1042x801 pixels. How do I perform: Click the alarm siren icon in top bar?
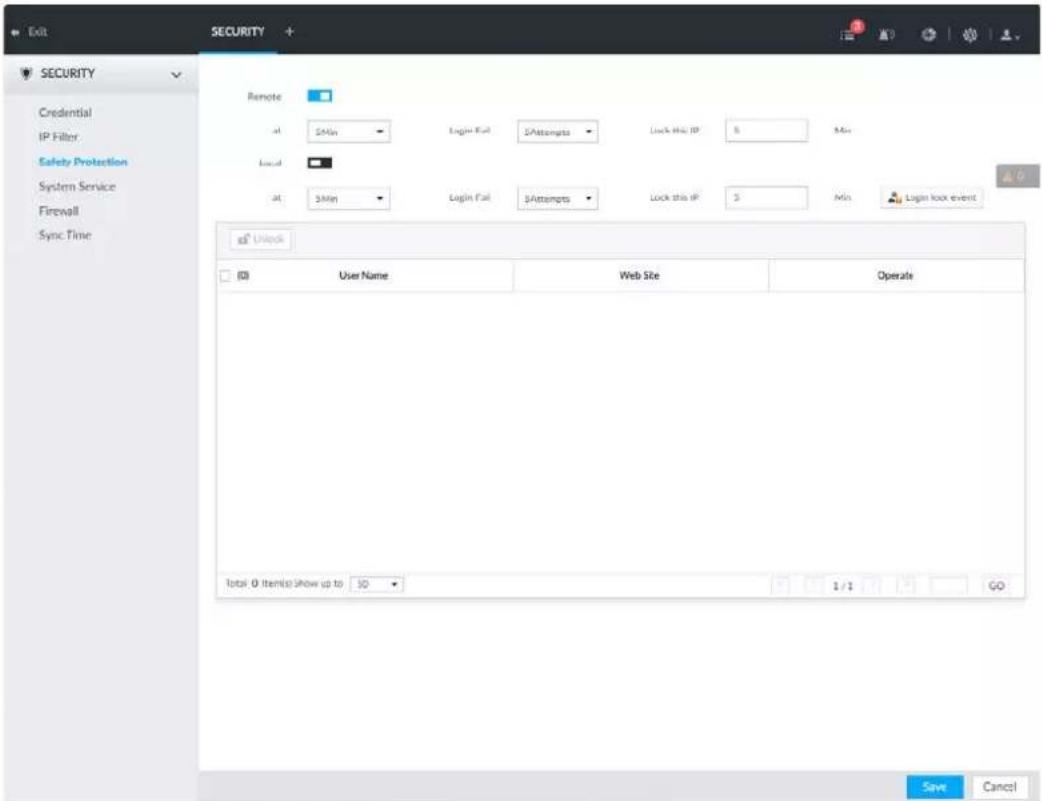tap(886, 35)
